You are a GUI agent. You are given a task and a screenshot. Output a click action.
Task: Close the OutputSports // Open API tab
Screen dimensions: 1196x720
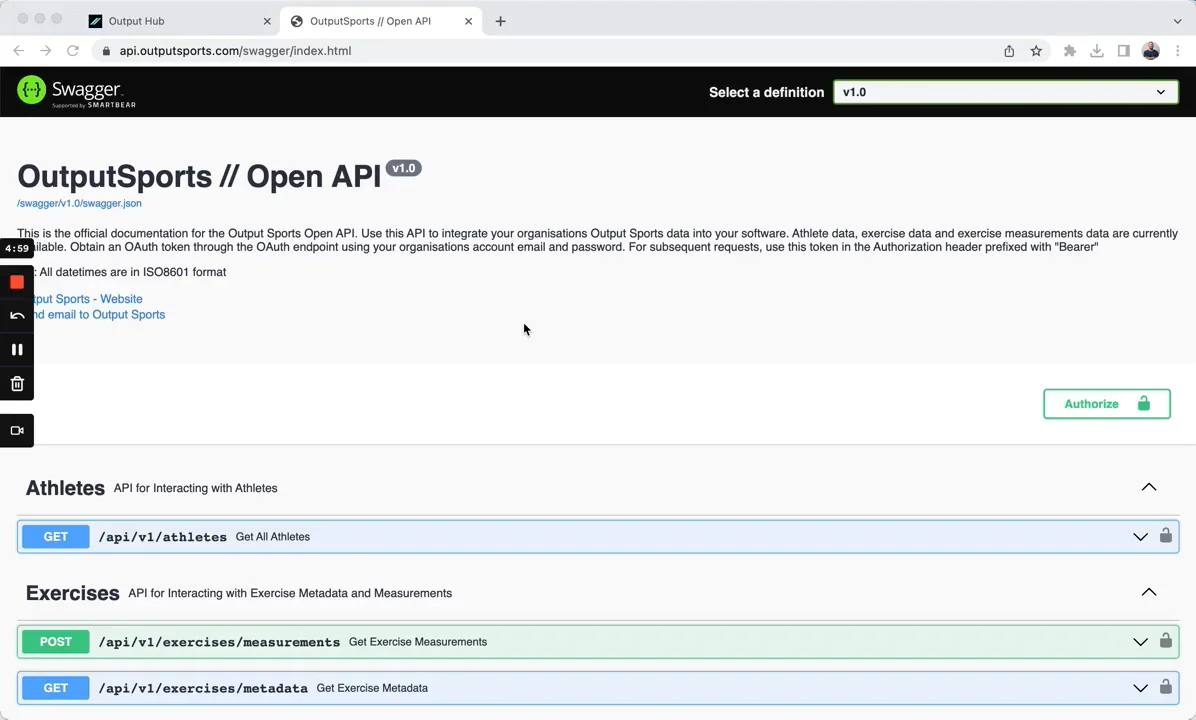[468, 21]
